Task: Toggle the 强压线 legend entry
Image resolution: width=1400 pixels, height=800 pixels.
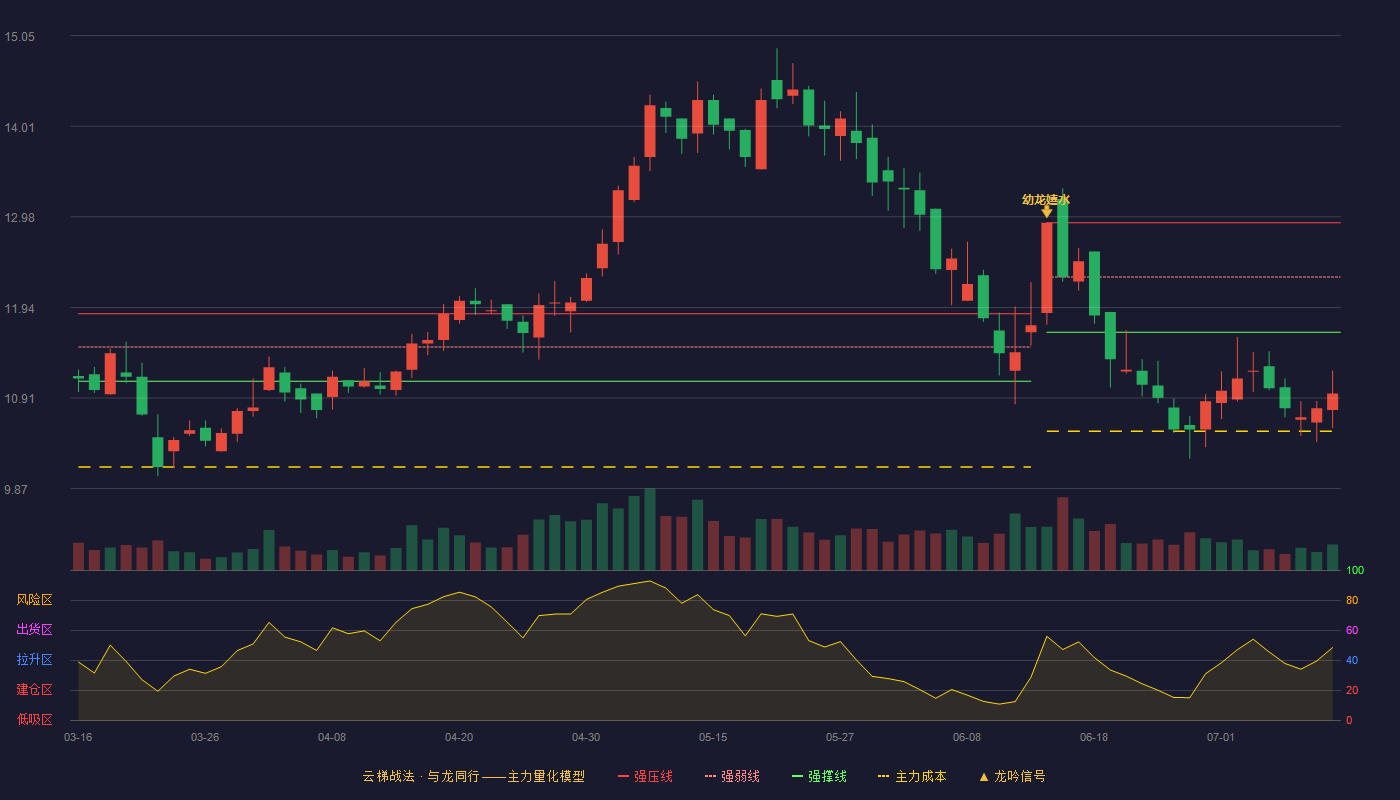Action: pos(645,776)
